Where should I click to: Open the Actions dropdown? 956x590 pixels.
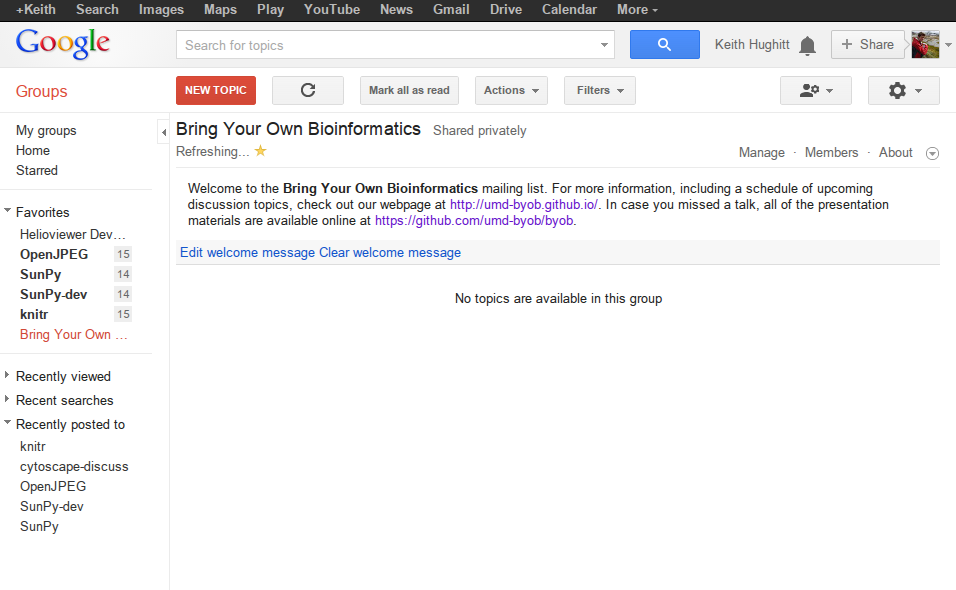click(x=511, y=90)
